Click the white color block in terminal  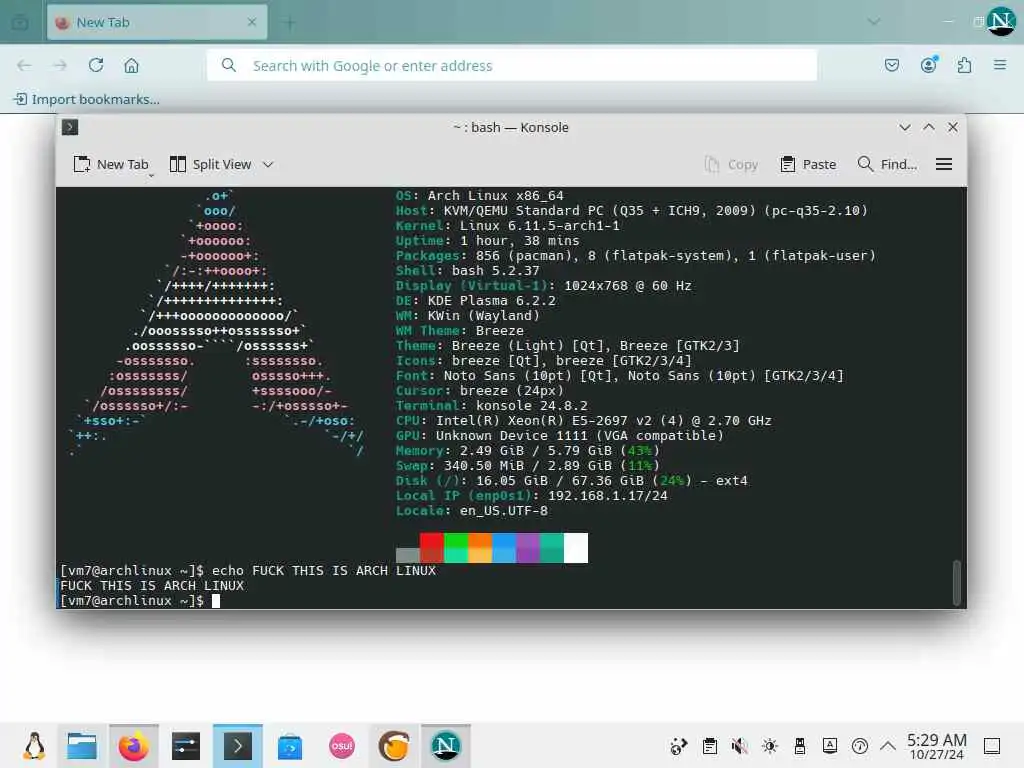(x=576, y=547)
